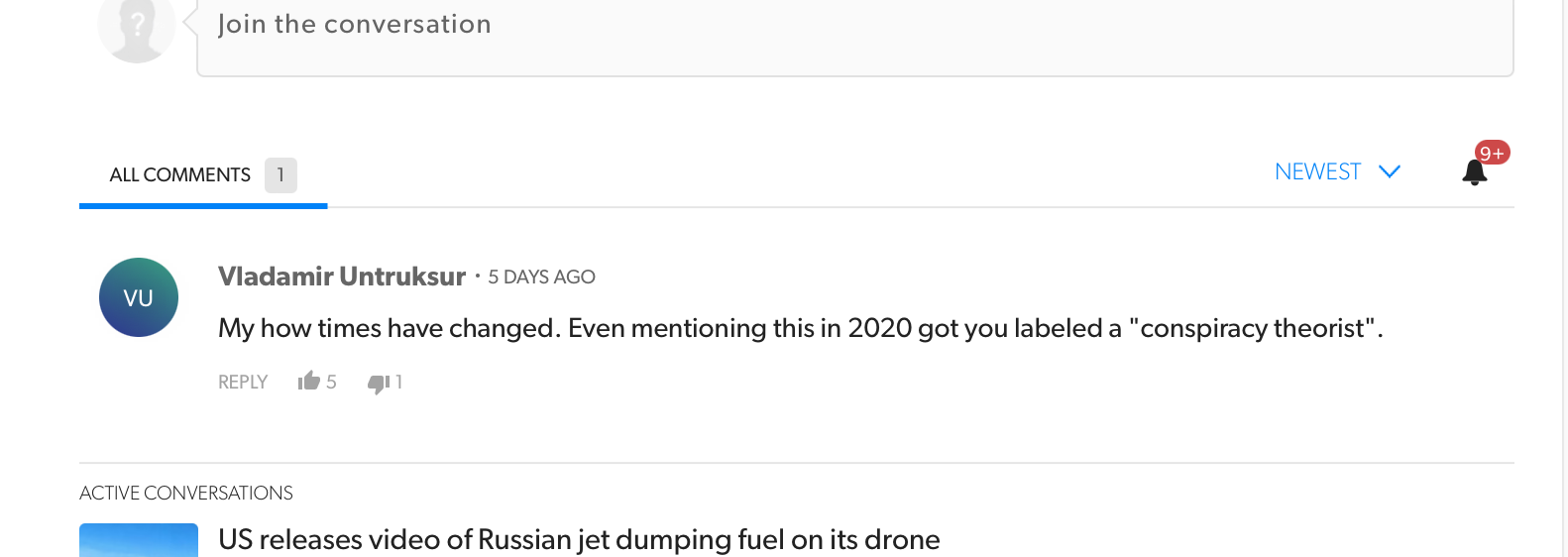
Task: Click the conspiracy theorist comment text
Action: (x=800, y=328)
